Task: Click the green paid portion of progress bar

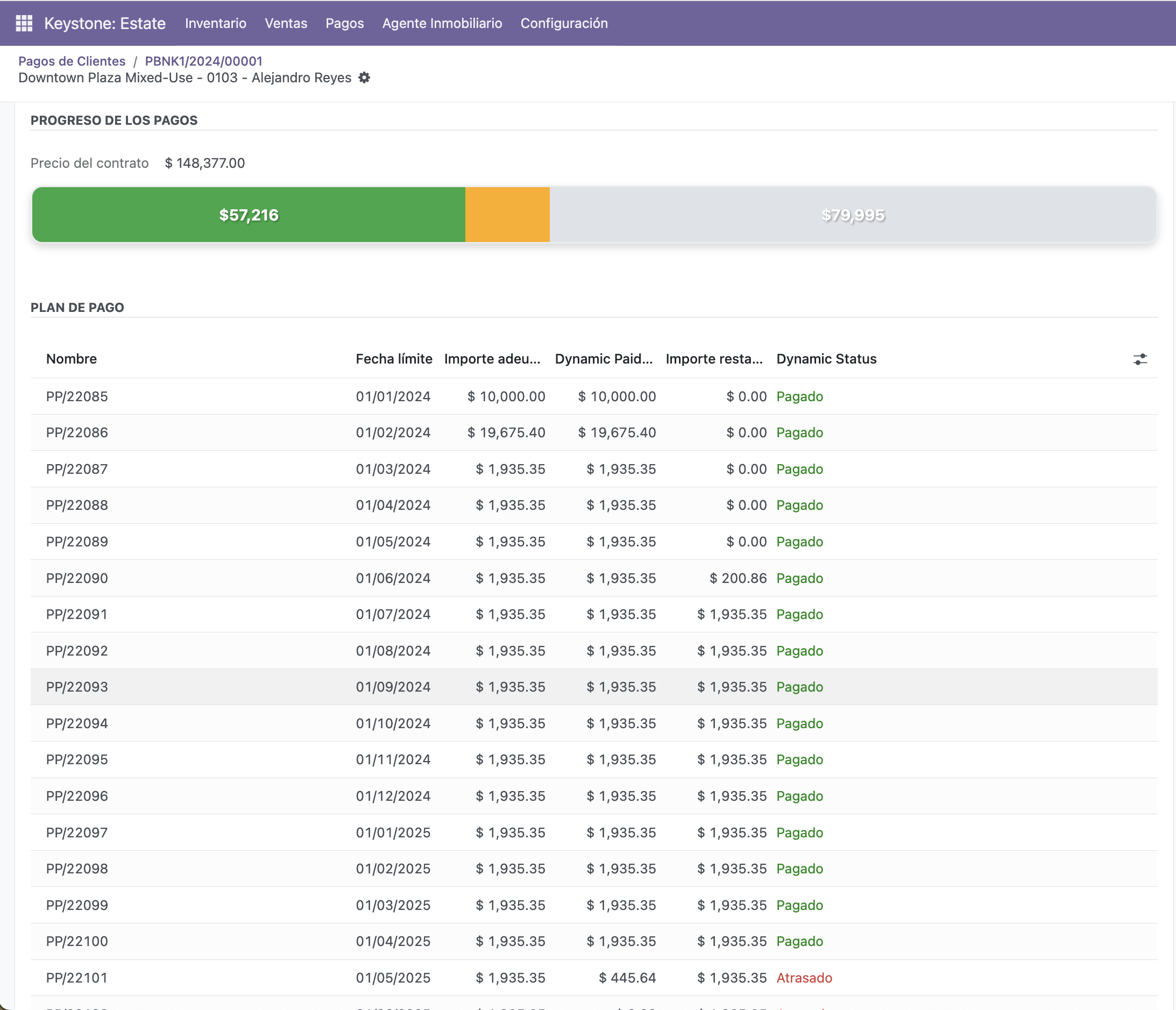Action: [x=249, y=215]
